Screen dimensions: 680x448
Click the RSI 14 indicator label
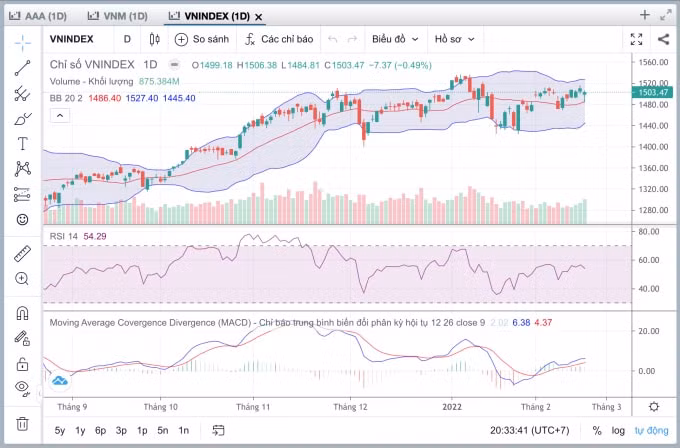pos(64,236)
